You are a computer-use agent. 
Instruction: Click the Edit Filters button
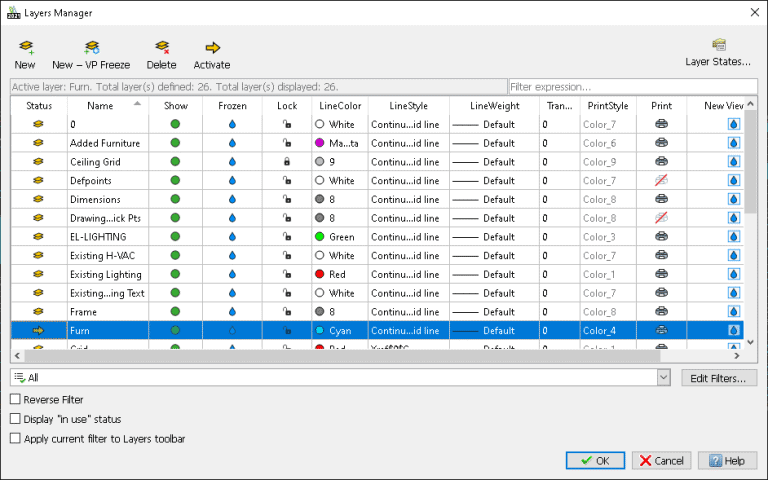718,378
